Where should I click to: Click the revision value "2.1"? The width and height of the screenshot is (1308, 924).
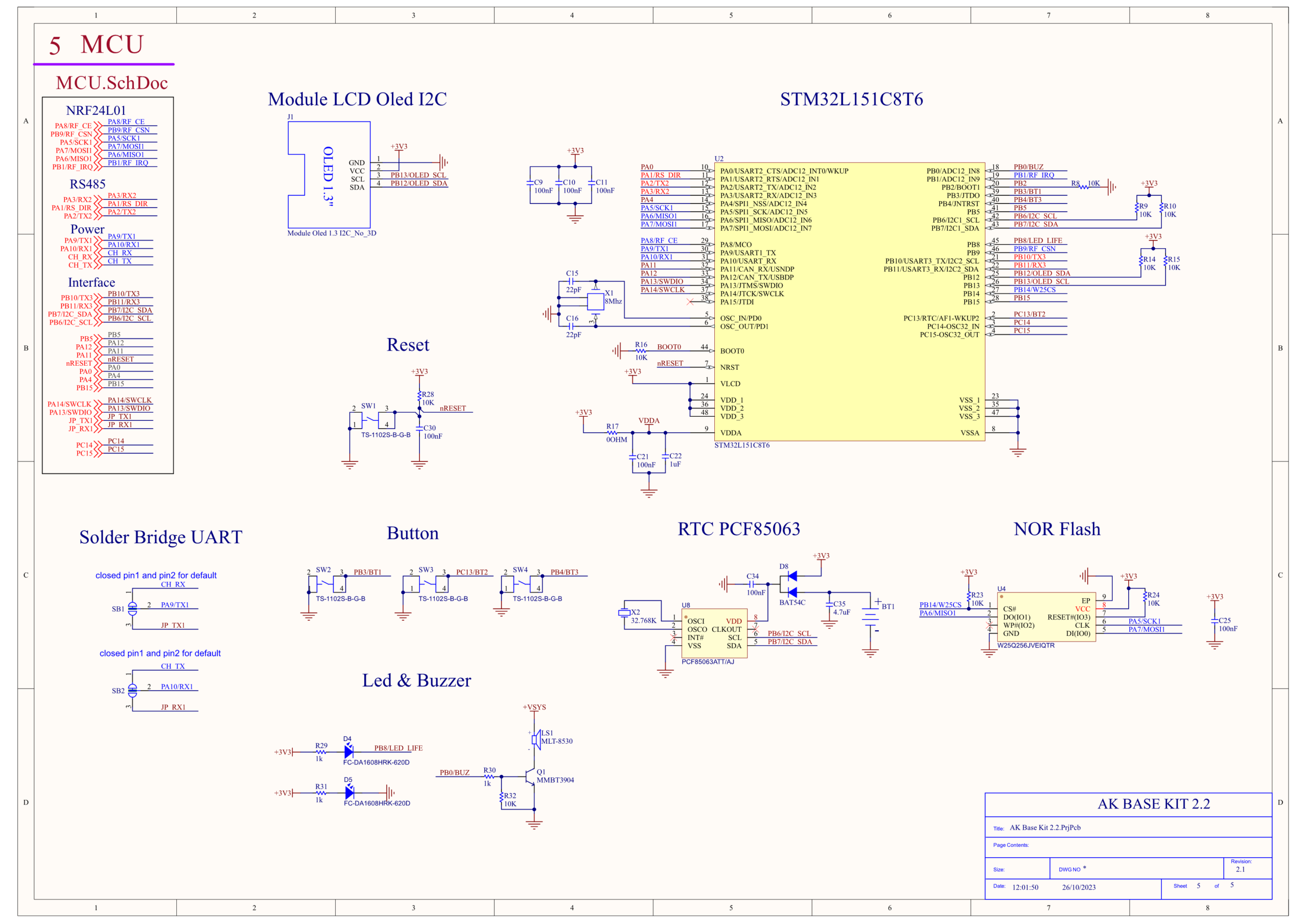click(1240, 869)
